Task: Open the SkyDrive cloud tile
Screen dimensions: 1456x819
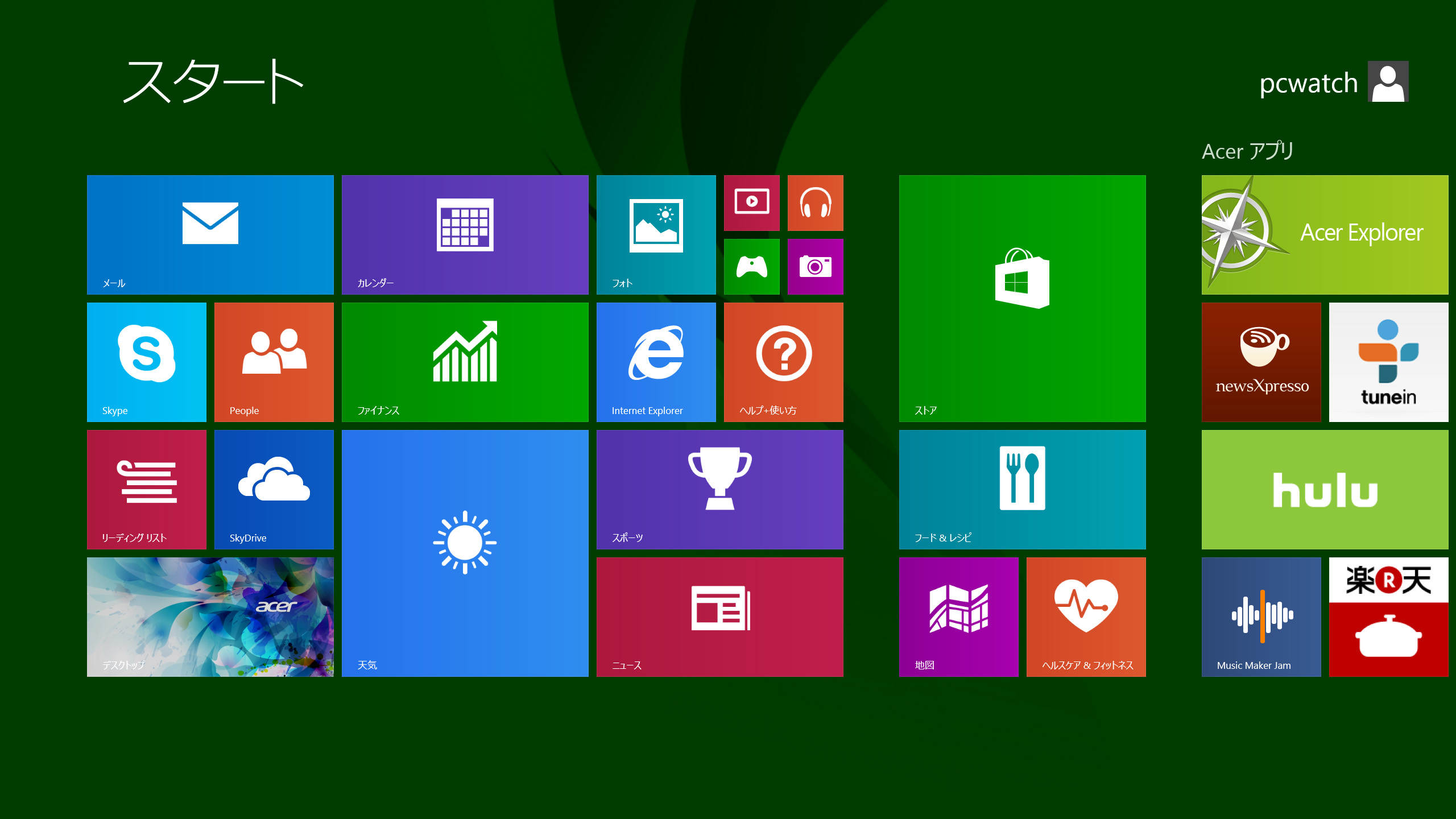Action: [x=274, y=489]
